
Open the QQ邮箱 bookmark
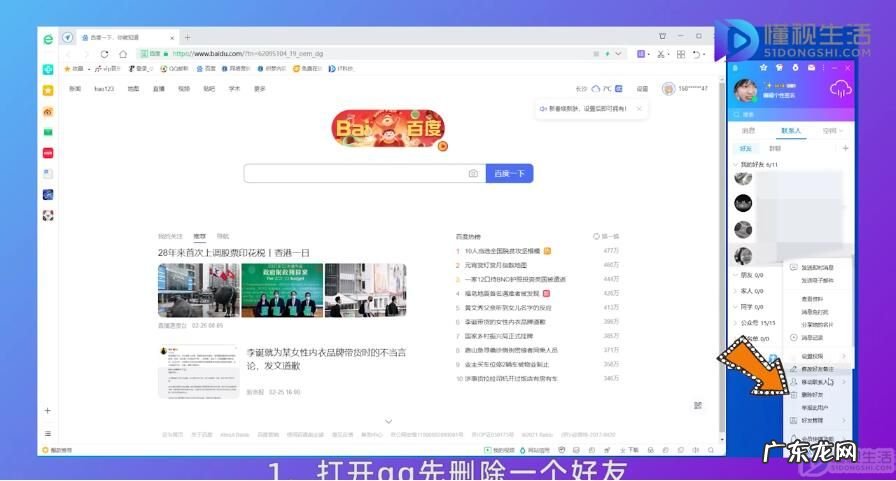click(x=174, y=69)
